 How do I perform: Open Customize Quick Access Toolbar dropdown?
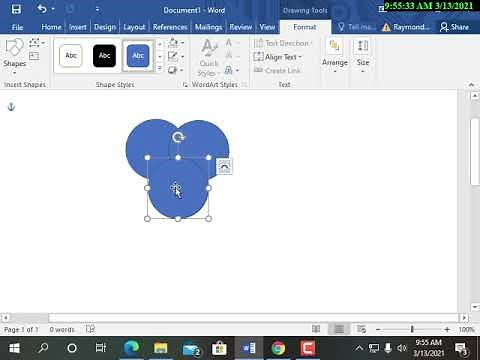pyautogui.click(x=97, y=9)
